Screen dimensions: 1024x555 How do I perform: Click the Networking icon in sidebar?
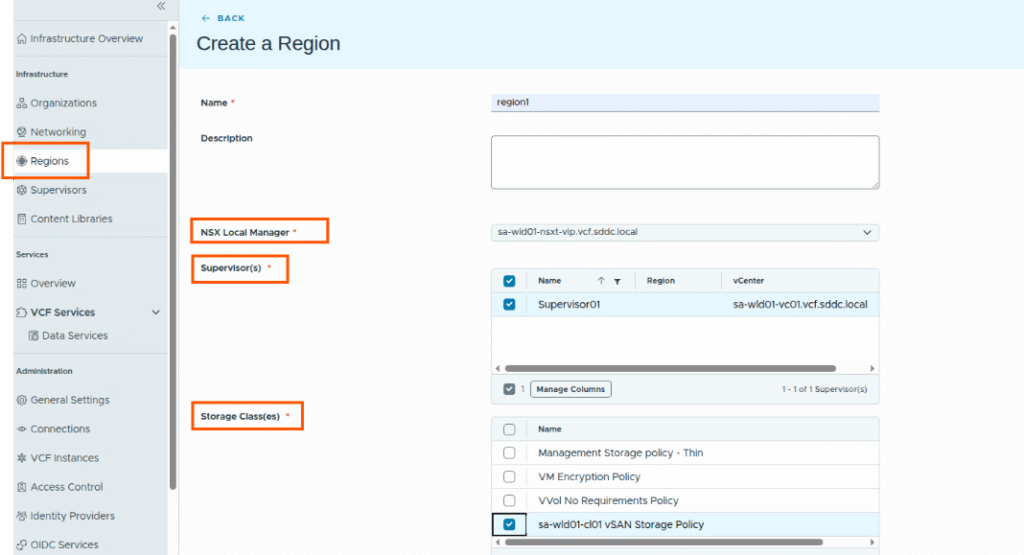22,132
